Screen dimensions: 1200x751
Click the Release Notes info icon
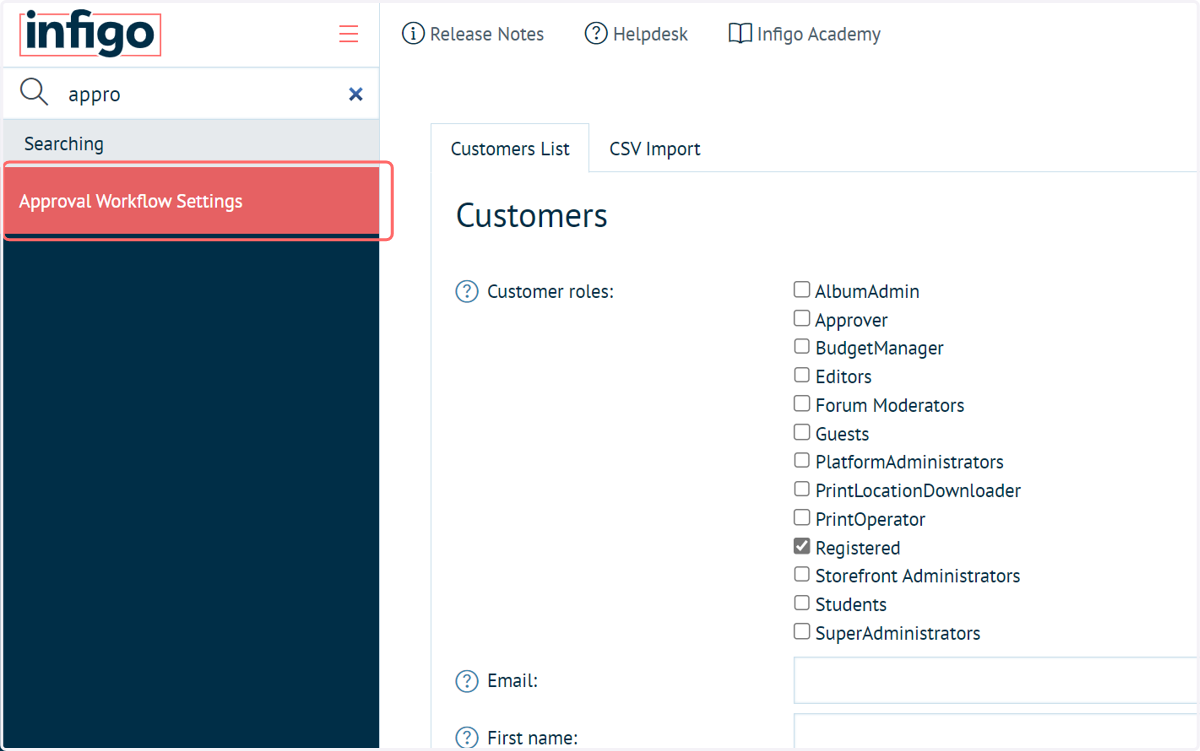413,34
